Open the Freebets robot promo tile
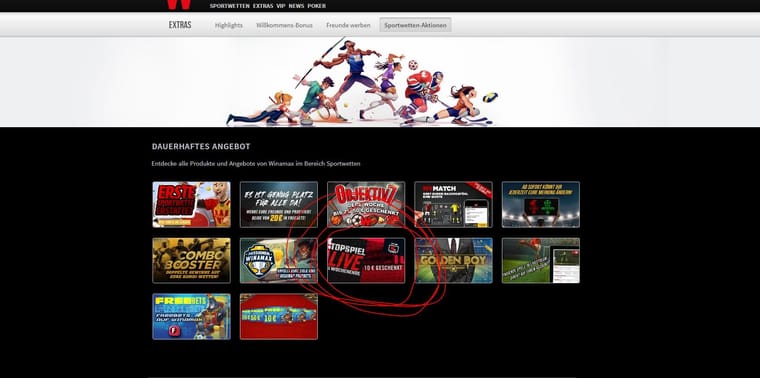Screen dimensions: 760x378 pos(191,316)
